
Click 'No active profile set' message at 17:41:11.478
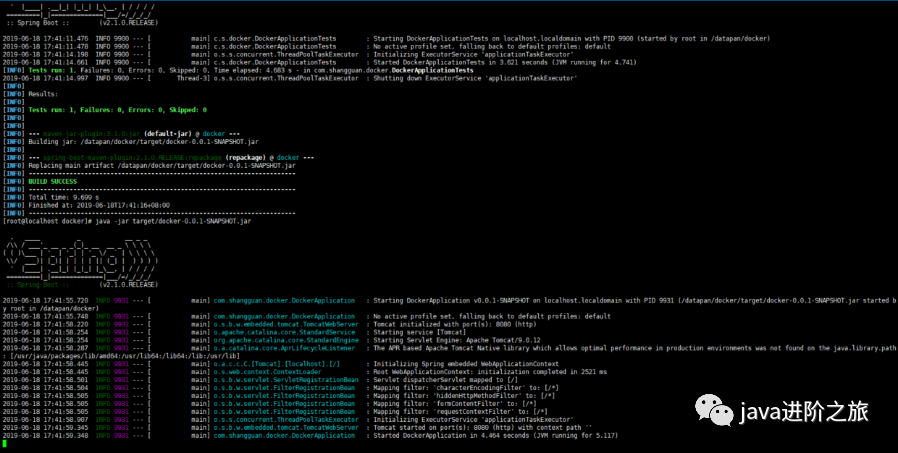(492, 46)
